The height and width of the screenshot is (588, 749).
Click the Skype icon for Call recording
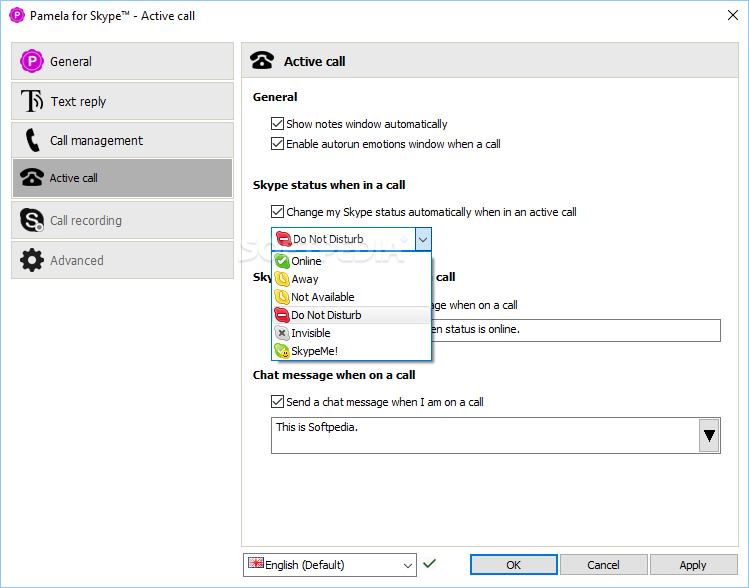(x=32, y=220)
